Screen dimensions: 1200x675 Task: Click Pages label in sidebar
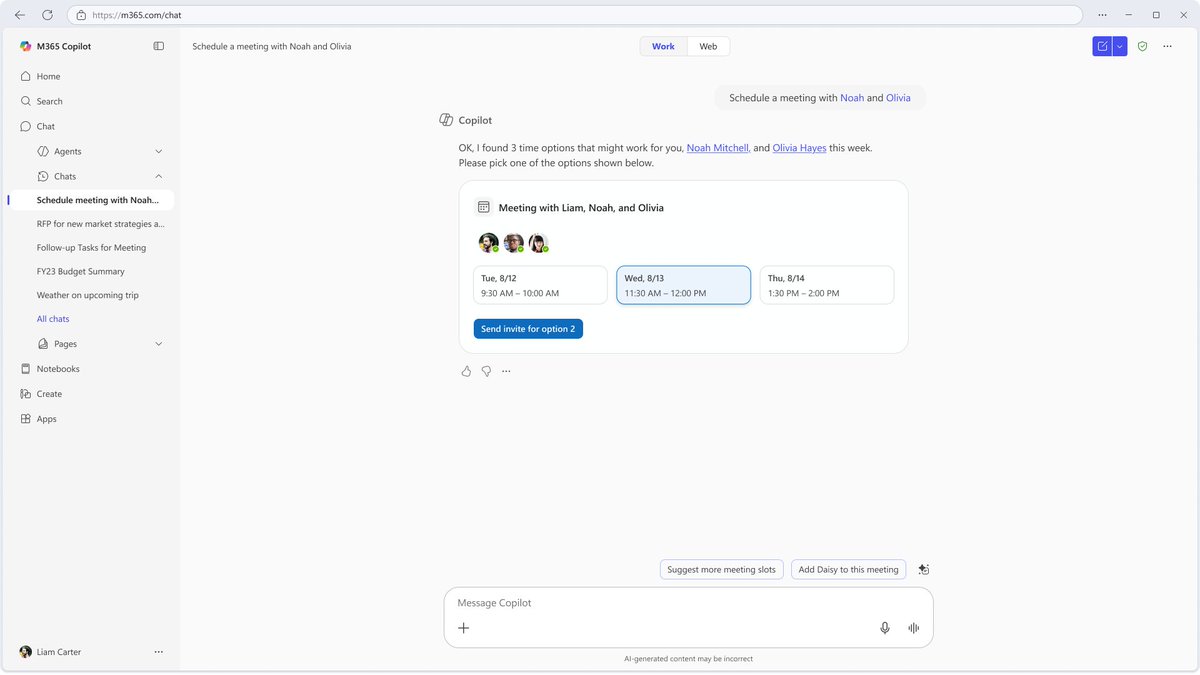click(x=65, y=344)
